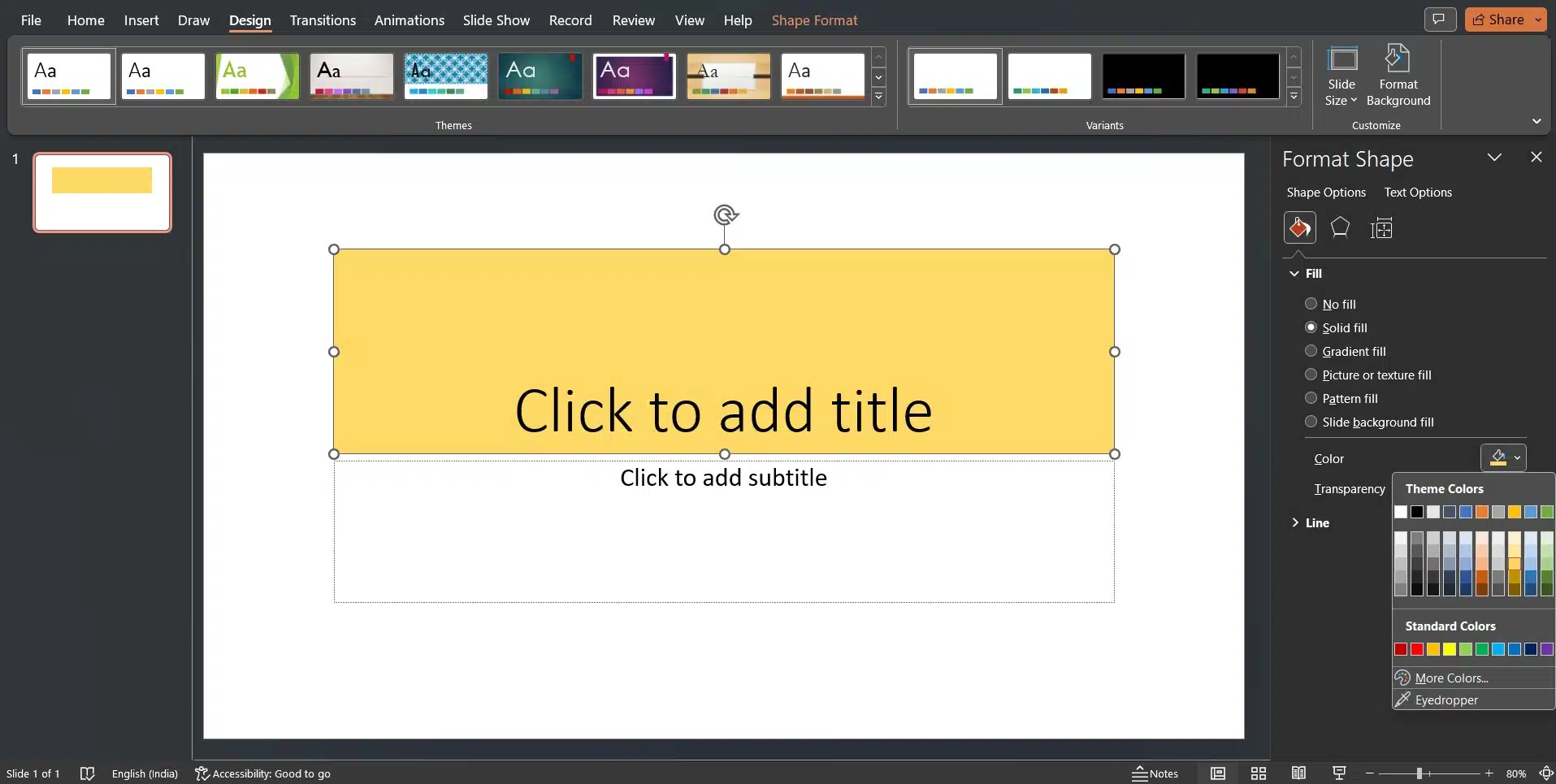
Task: Switch to Slide Sorter view in status bar
Action: tap(1259, 773)
